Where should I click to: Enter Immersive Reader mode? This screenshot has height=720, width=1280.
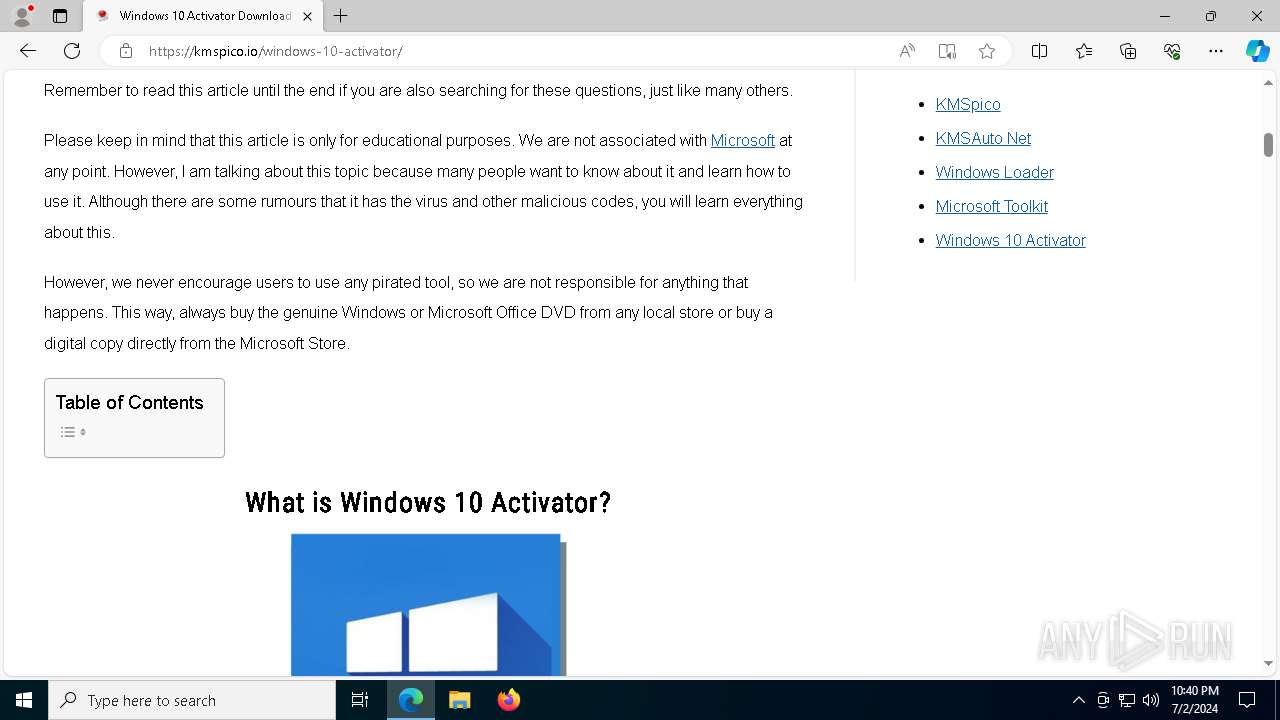(947, 51)
